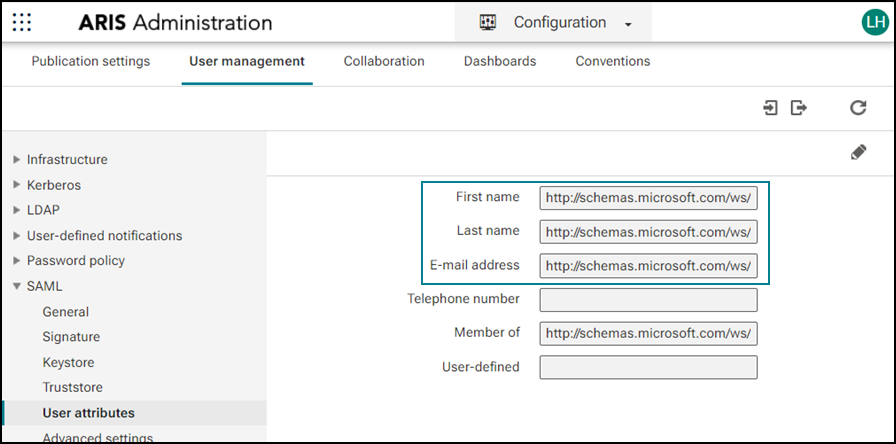Collapse the SAML tree node
Image resolution: width=896 pixels, height=444 pixels.
pyautogui.click(x=17, y=286)
